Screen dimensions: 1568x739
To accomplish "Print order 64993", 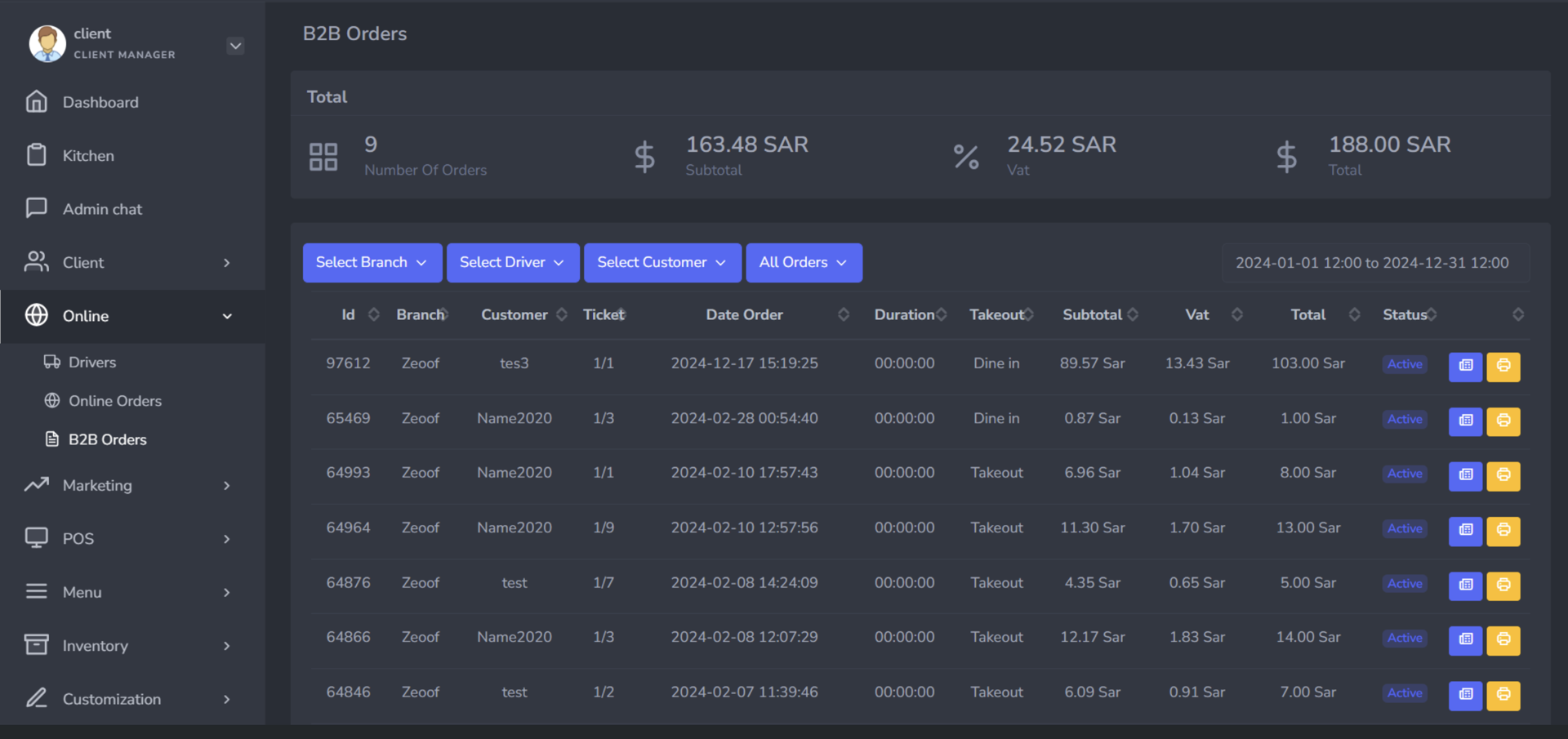I will [1503, 475].
